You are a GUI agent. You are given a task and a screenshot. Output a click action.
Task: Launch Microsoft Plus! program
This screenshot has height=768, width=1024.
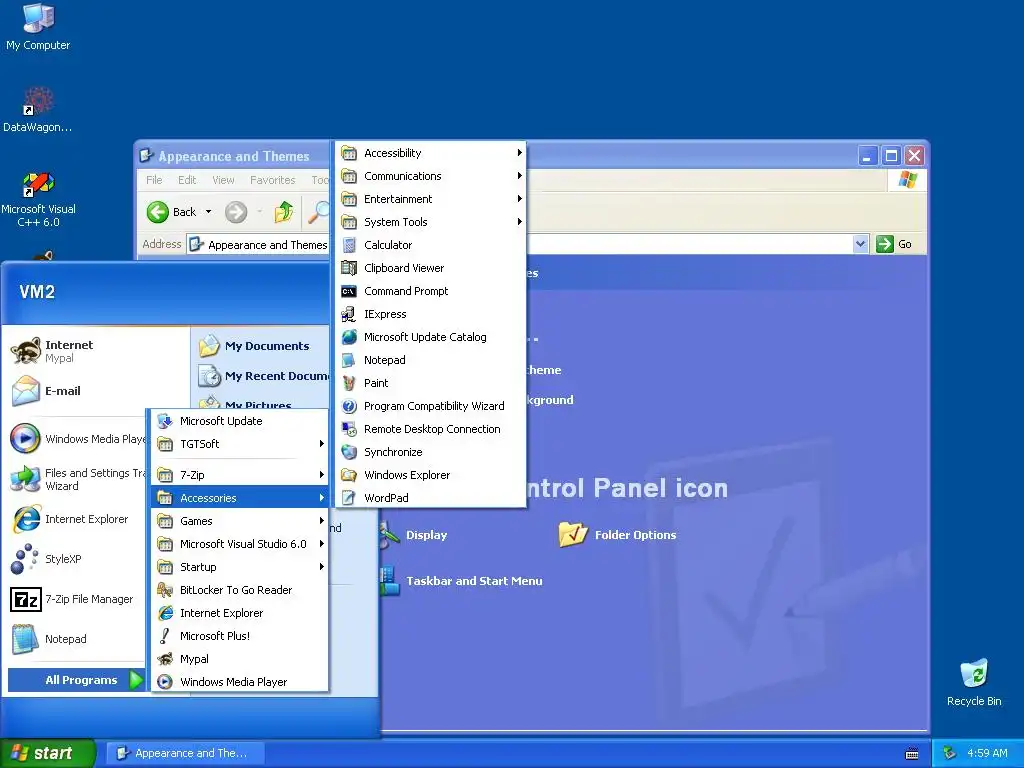(x=239, y=636)
